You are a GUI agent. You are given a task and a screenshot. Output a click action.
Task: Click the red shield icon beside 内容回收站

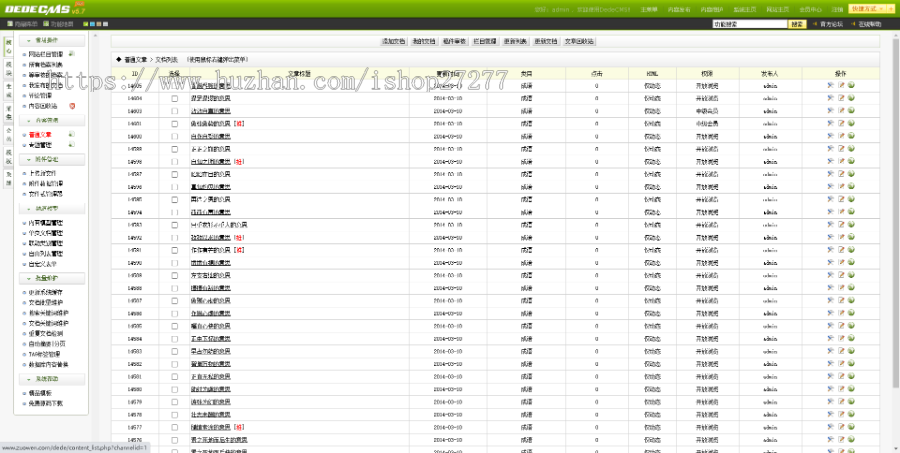[72, 106]
